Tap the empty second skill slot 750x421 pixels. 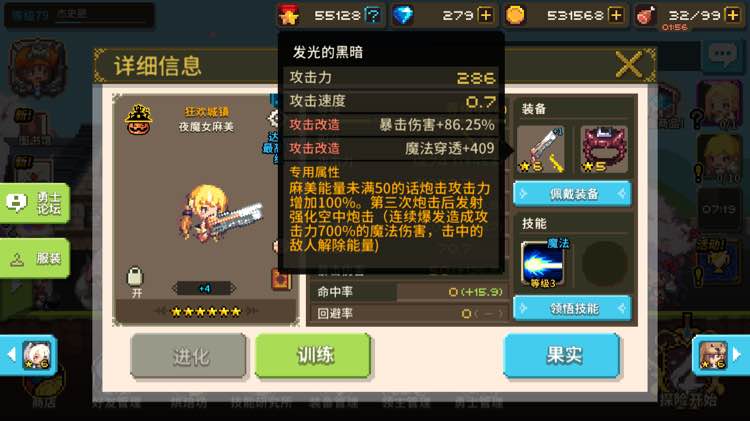pos(604,264)
